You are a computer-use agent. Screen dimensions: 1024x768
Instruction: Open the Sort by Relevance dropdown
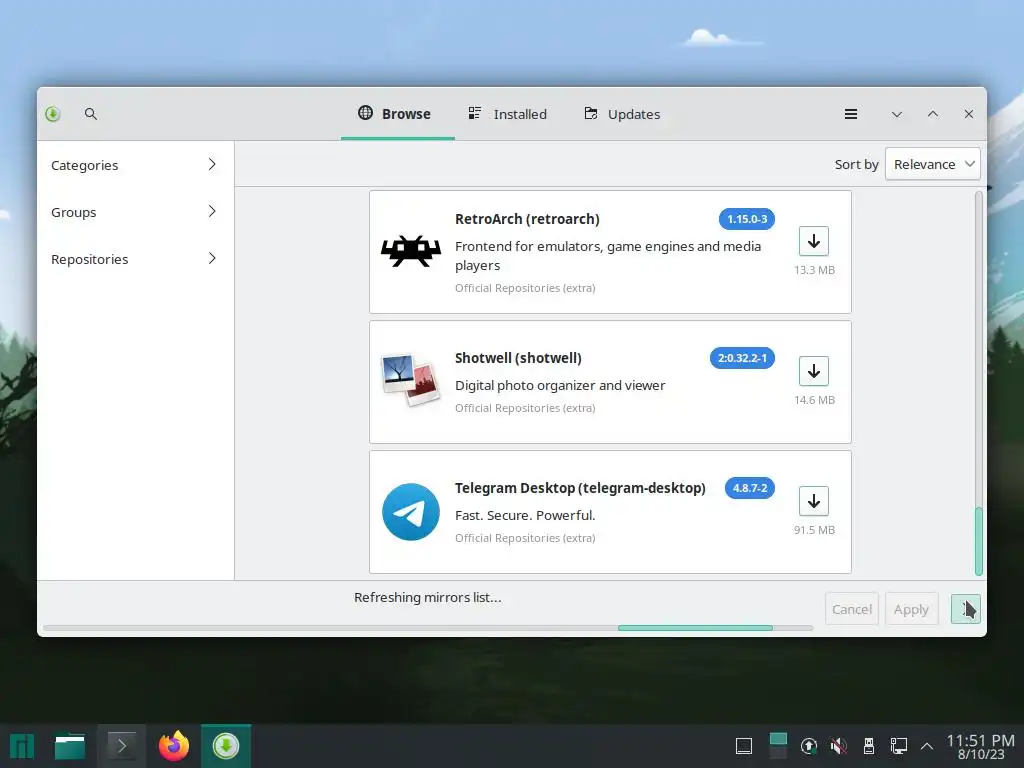[933, 165]
